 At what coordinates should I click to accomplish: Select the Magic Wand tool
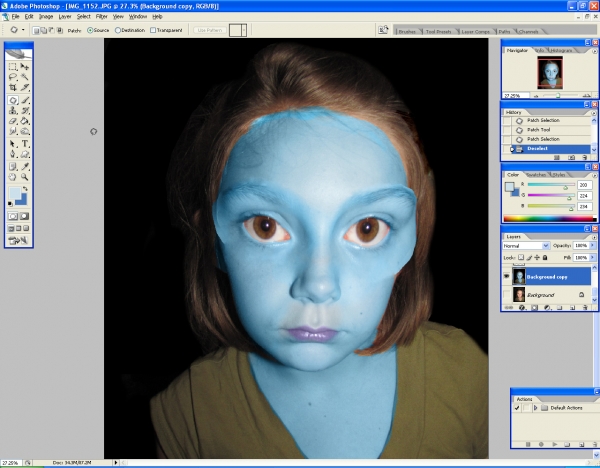[24, 77]
